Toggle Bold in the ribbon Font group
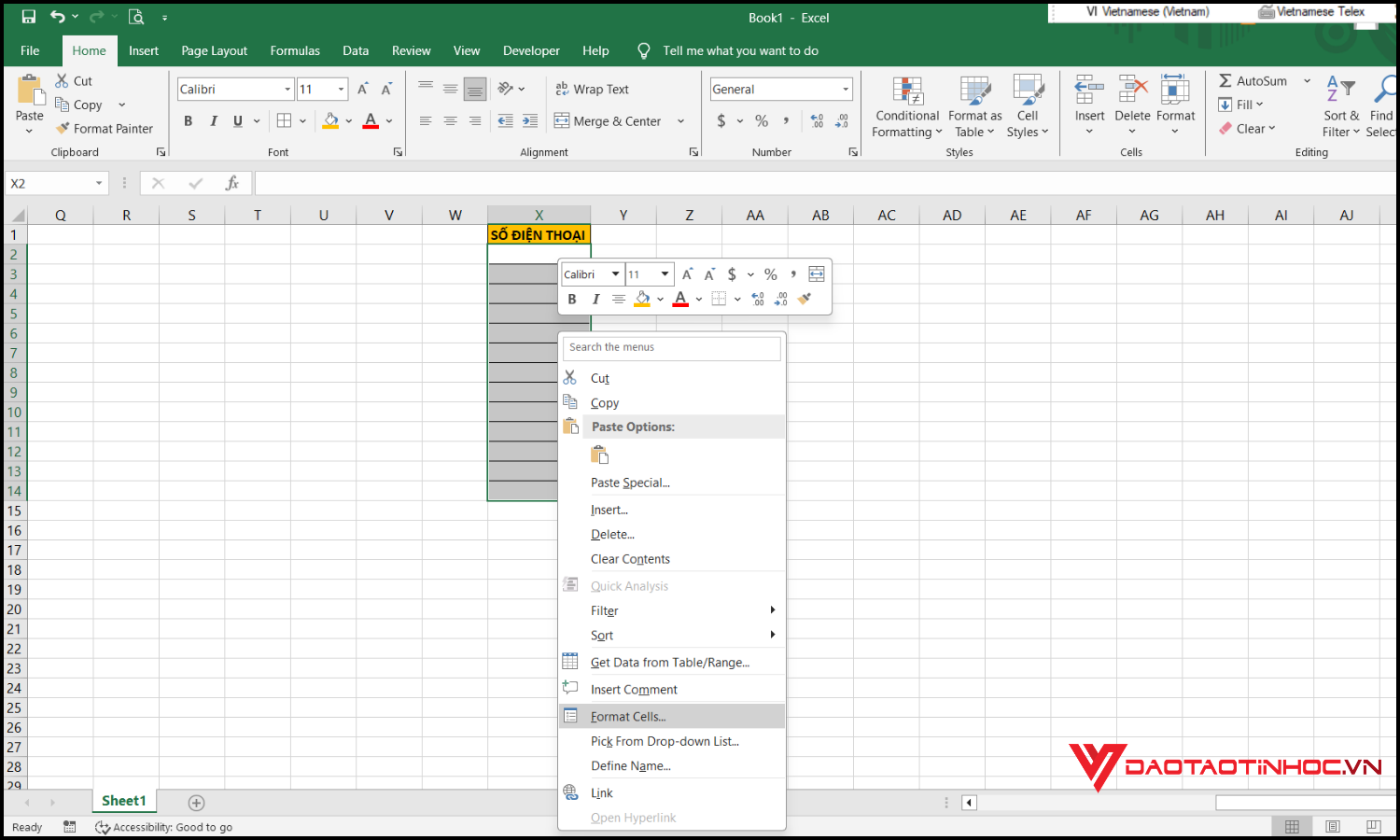 coord(189,121)
